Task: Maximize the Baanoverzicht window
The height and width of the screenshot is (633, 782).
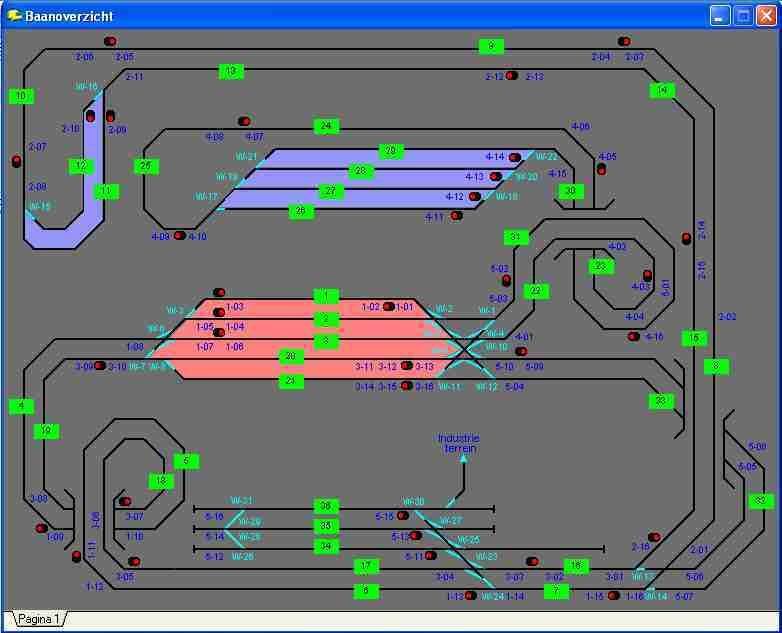Action: click(x=744, y=15)
